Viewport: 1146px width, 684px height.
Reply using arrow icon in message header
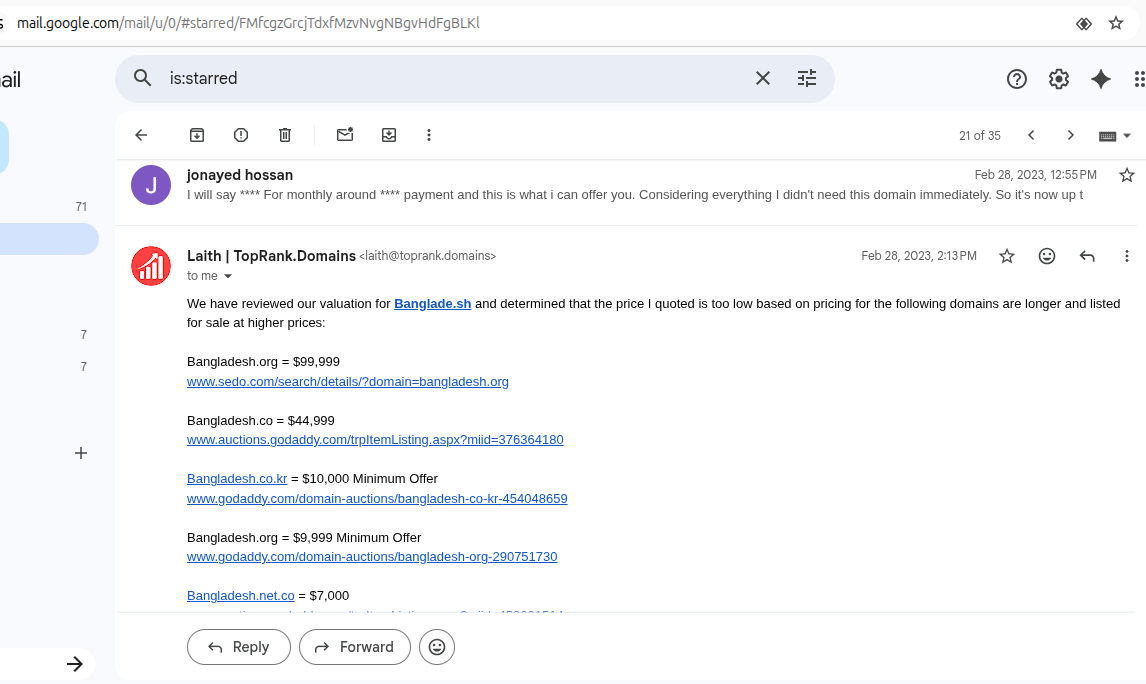point(1087,256)
